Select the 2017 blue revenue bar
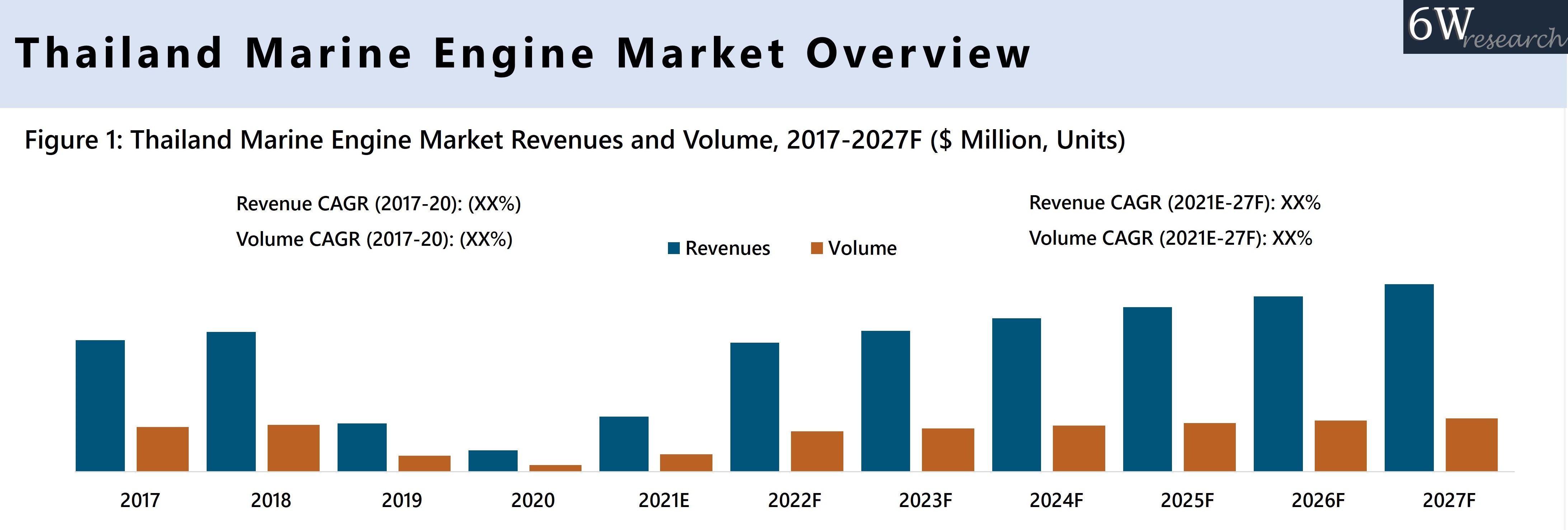The height and width of the screenshot is (530, 1568). 100,406
